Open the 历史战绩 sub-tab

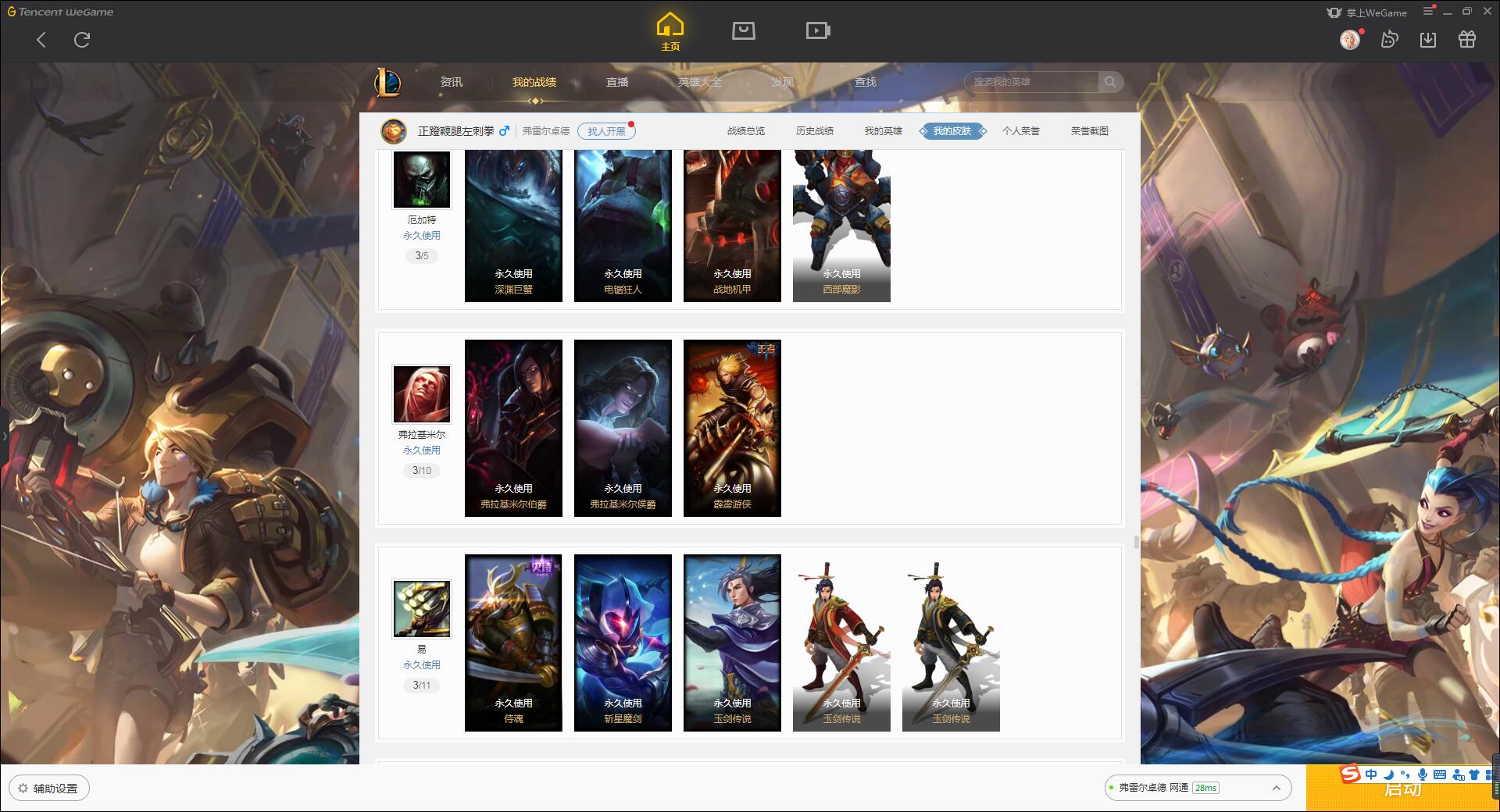[x=815, y=131]
